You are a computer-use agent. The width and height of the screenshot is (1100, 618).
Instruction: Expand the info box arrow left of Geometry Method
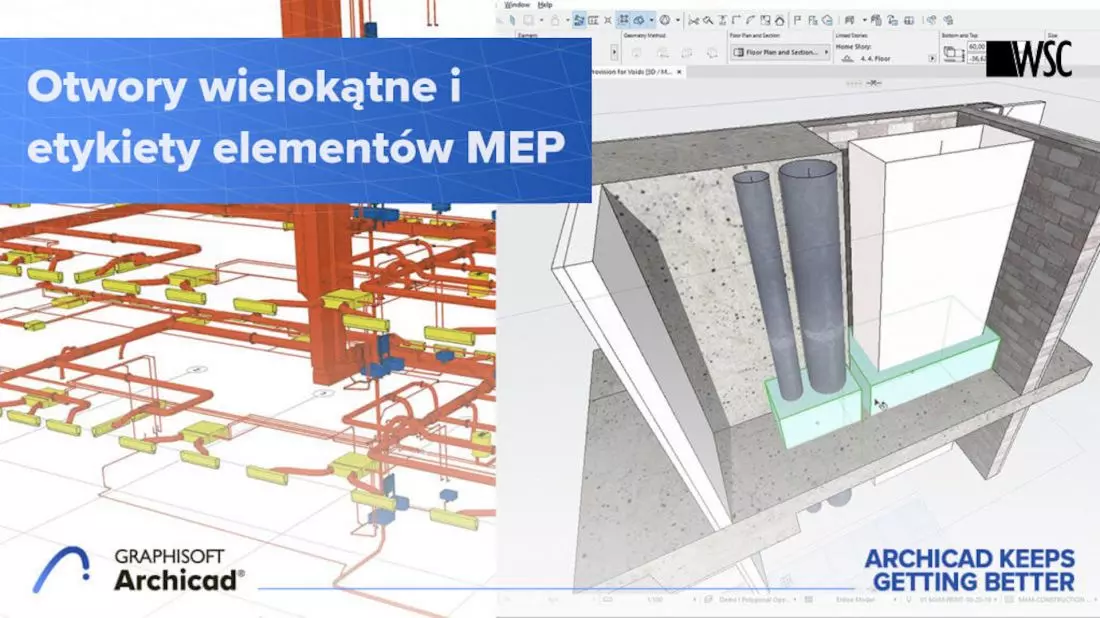[x=614, y=52]
